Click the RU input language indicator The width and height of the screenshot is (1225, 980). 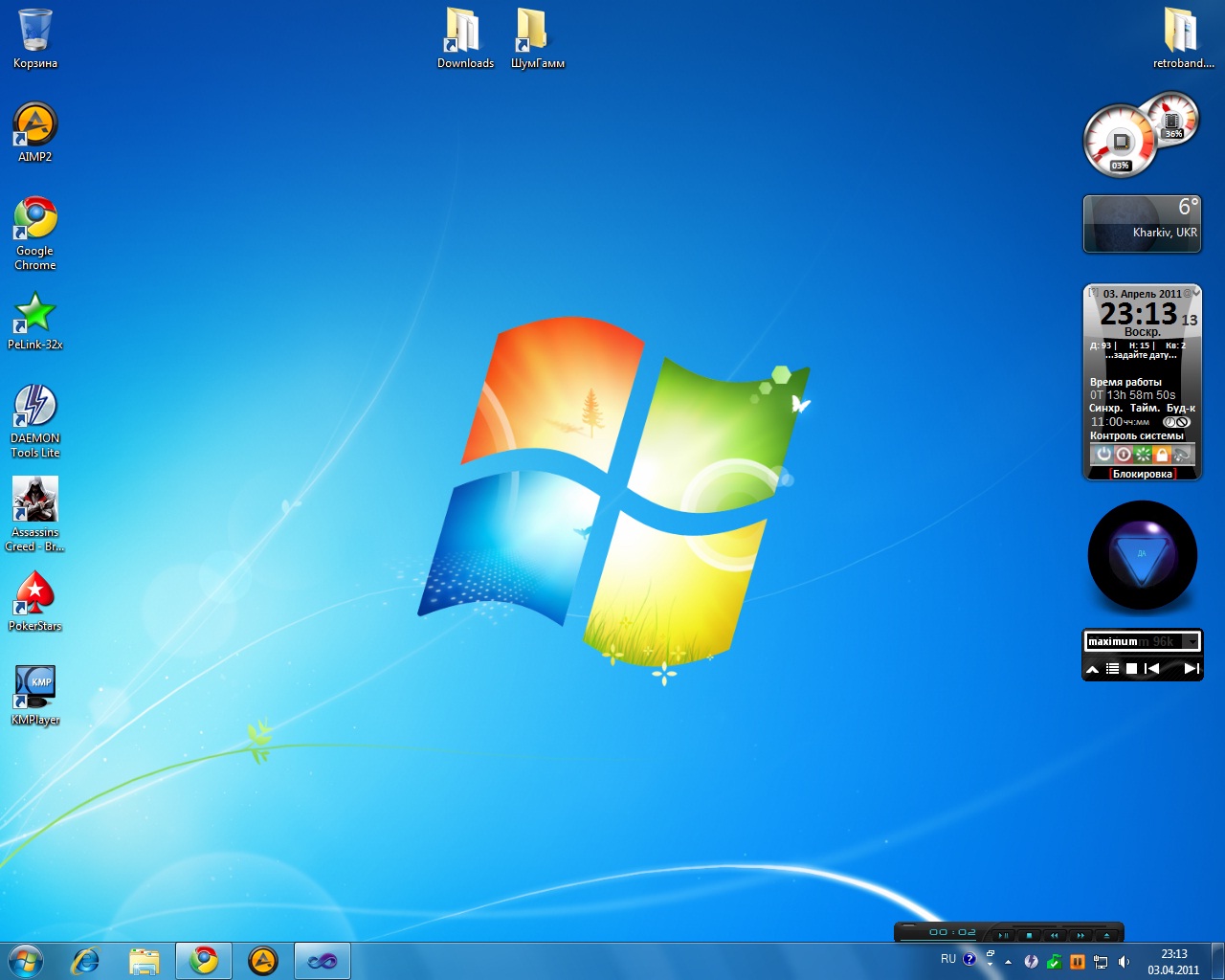(948, 959)
